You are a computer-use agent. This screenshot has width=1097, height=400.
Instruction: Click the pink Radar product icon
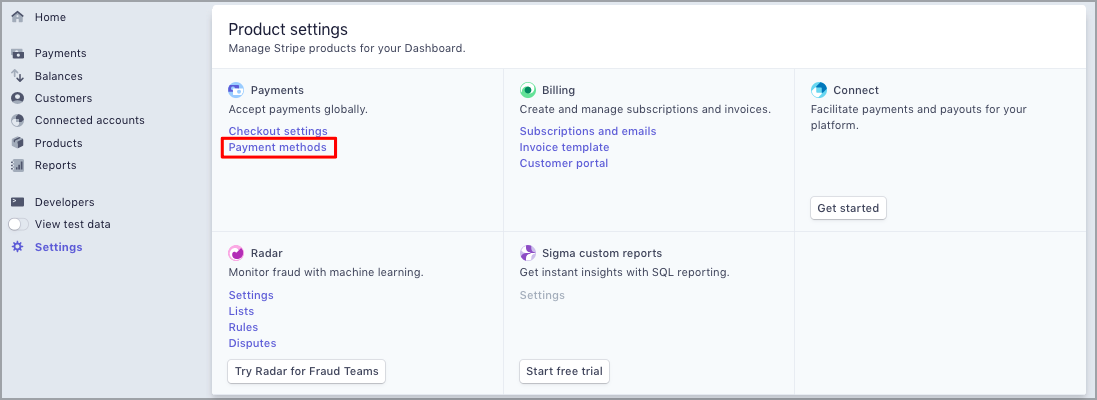(236, 253)
